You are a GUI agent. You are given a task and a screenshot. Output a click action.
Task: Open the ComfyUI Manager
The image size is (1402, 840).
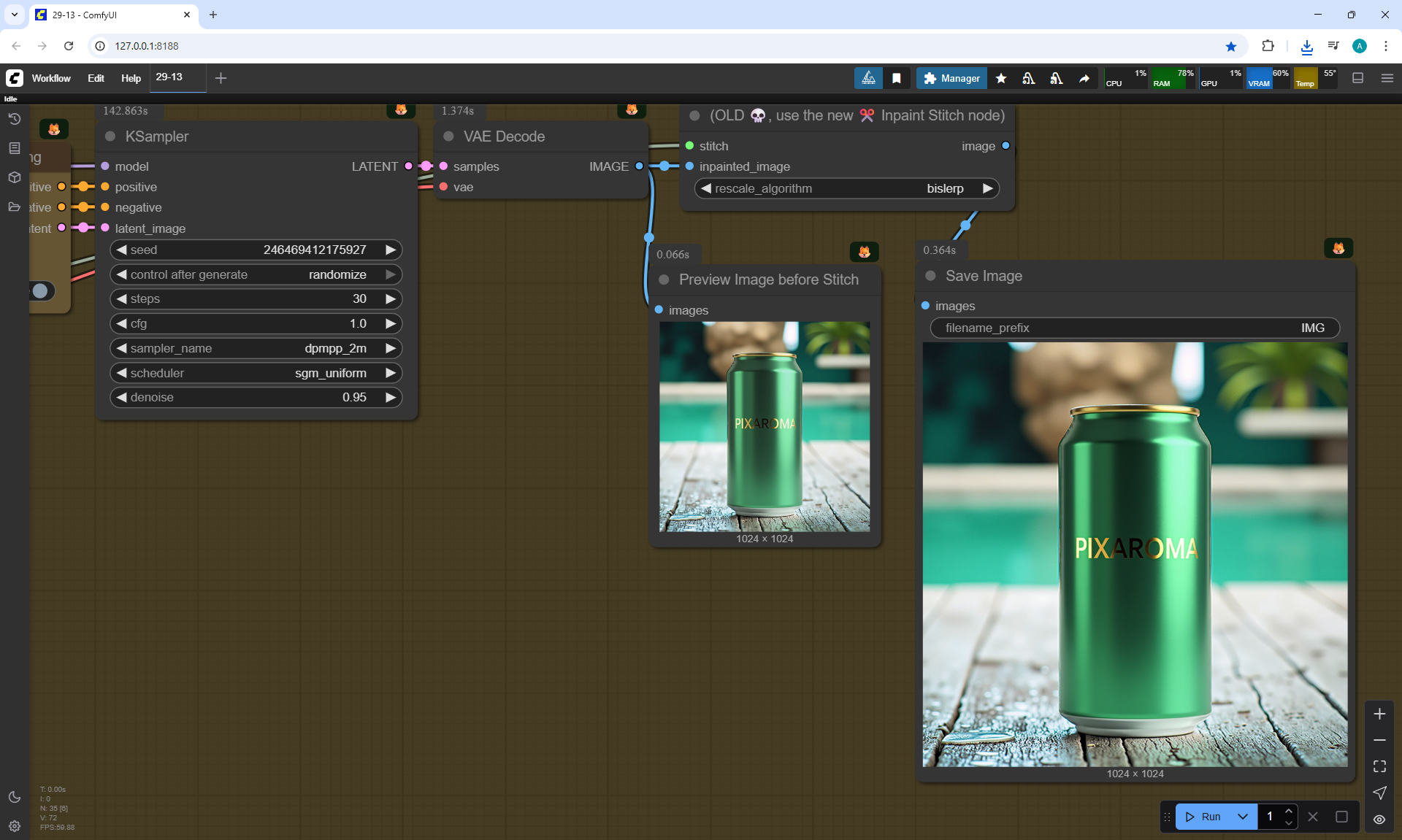click(951, 78)
